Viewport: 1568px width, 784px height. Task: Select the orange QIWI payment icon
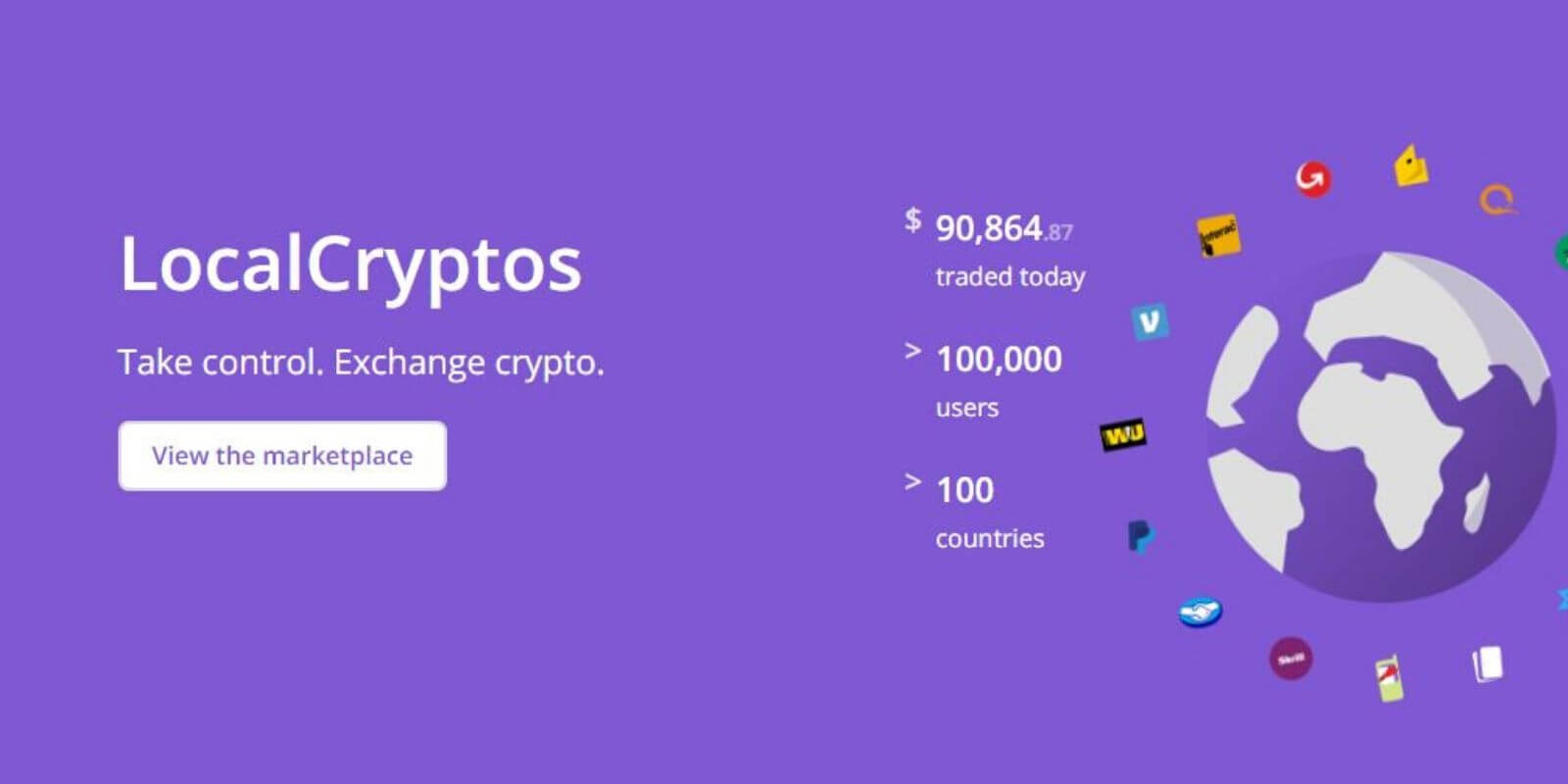1495,201
